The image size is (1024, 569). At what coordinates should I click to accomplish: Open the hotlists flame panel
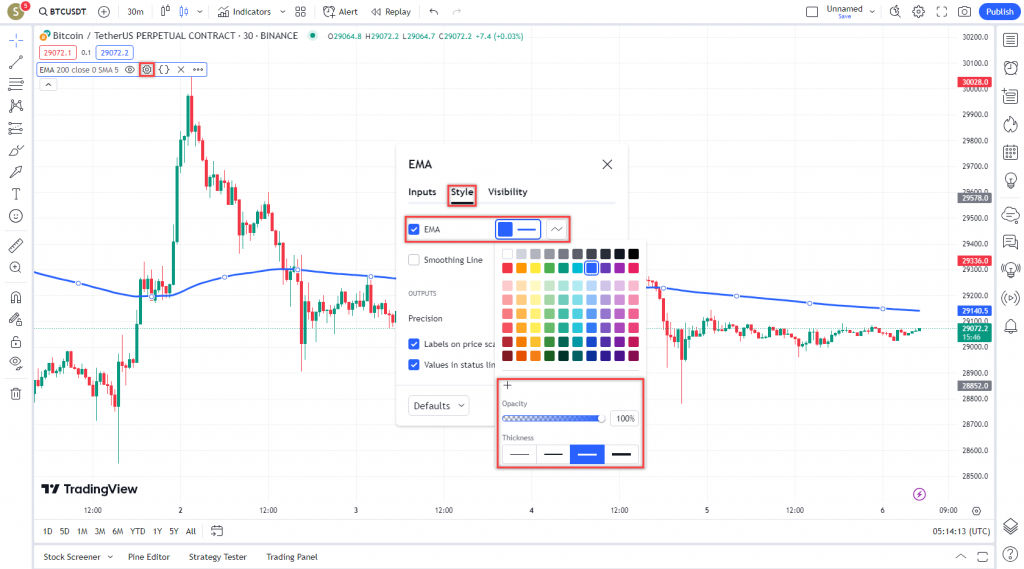point(1010,124)
